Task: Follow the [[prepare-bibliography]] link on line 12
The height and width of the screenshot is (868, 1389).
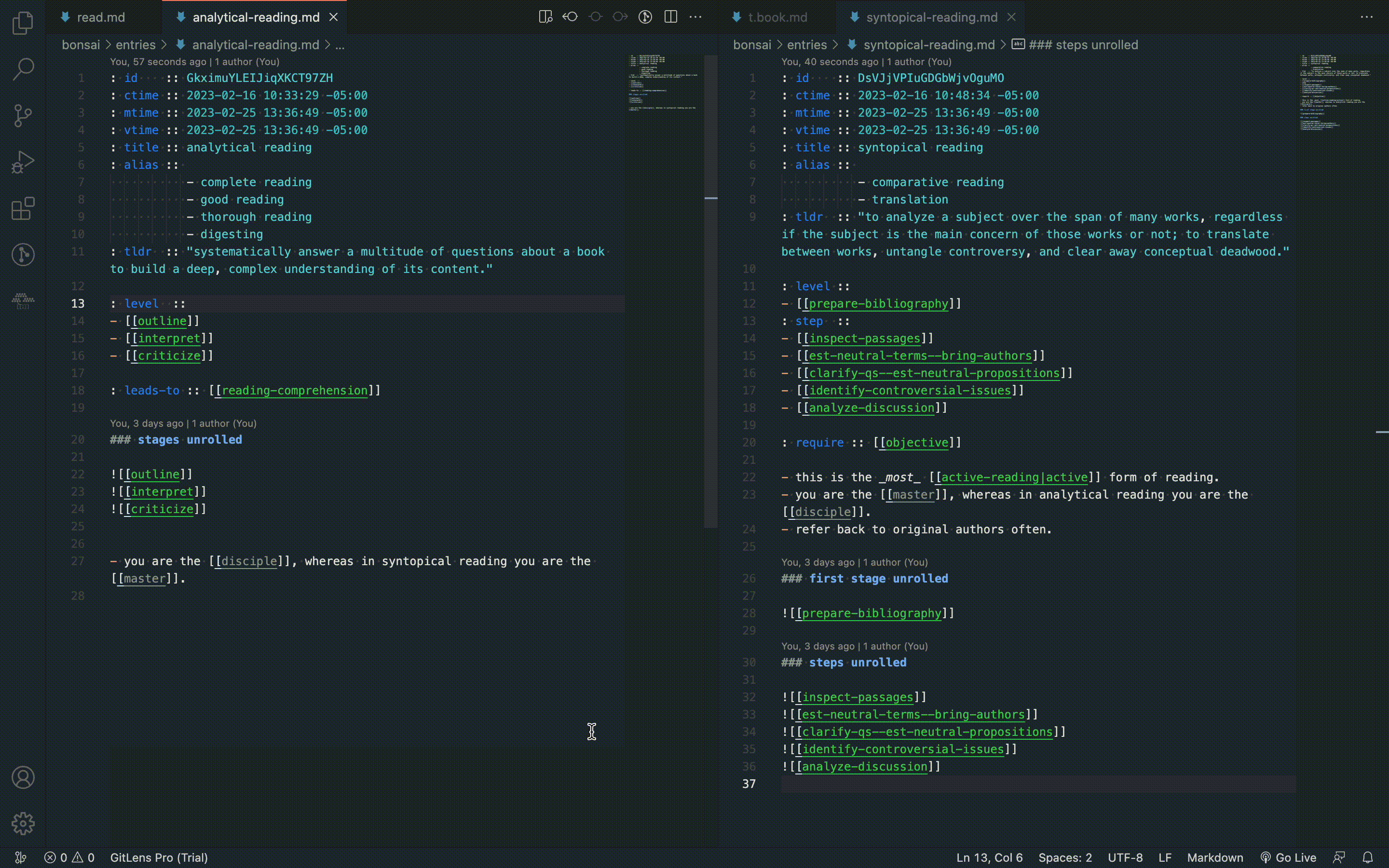Action: pos(879,304)
